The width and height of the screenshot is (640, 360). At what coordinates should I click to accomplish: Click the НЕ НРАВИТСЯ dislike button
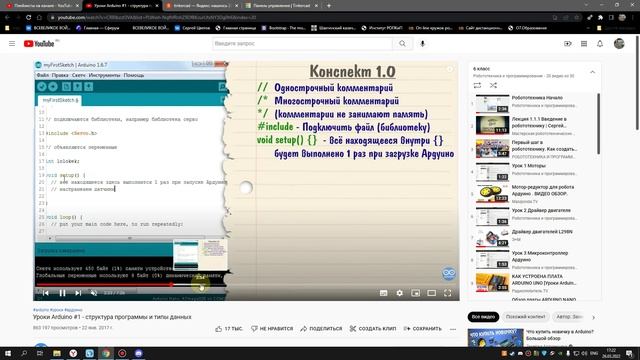click(272, 329)
